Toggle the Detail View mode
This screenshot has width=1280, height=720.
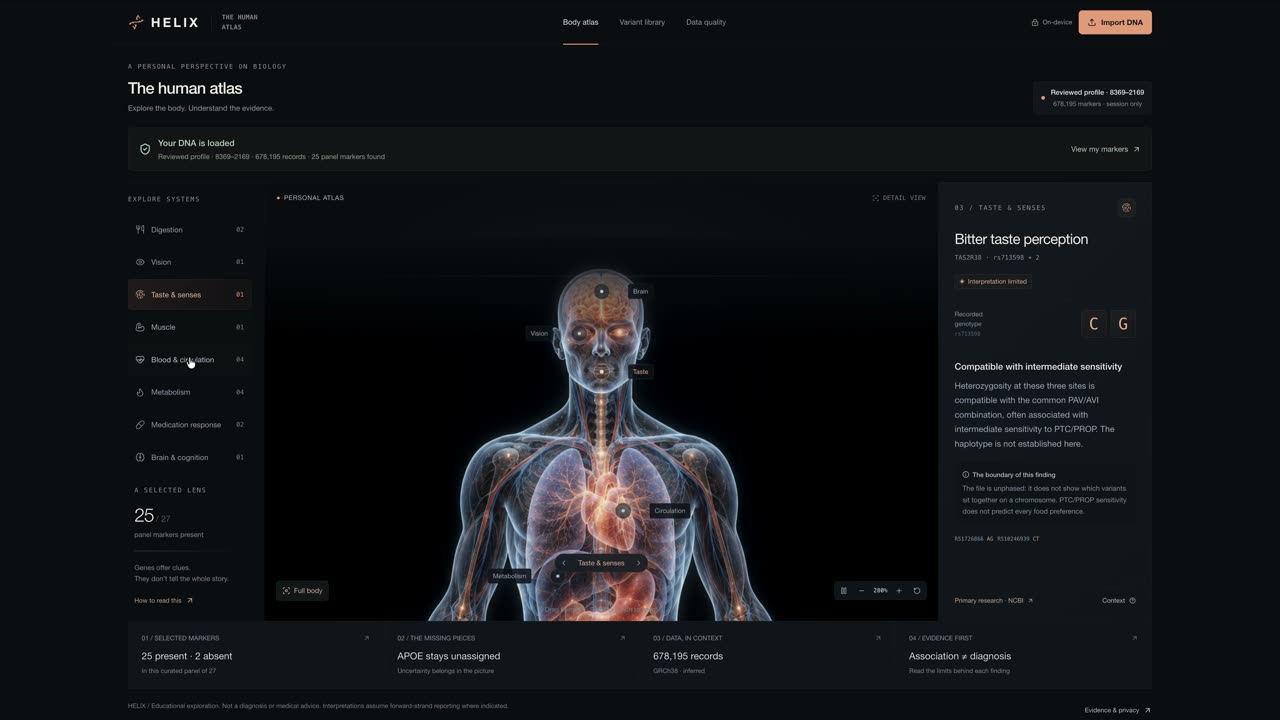pos(899,198)
